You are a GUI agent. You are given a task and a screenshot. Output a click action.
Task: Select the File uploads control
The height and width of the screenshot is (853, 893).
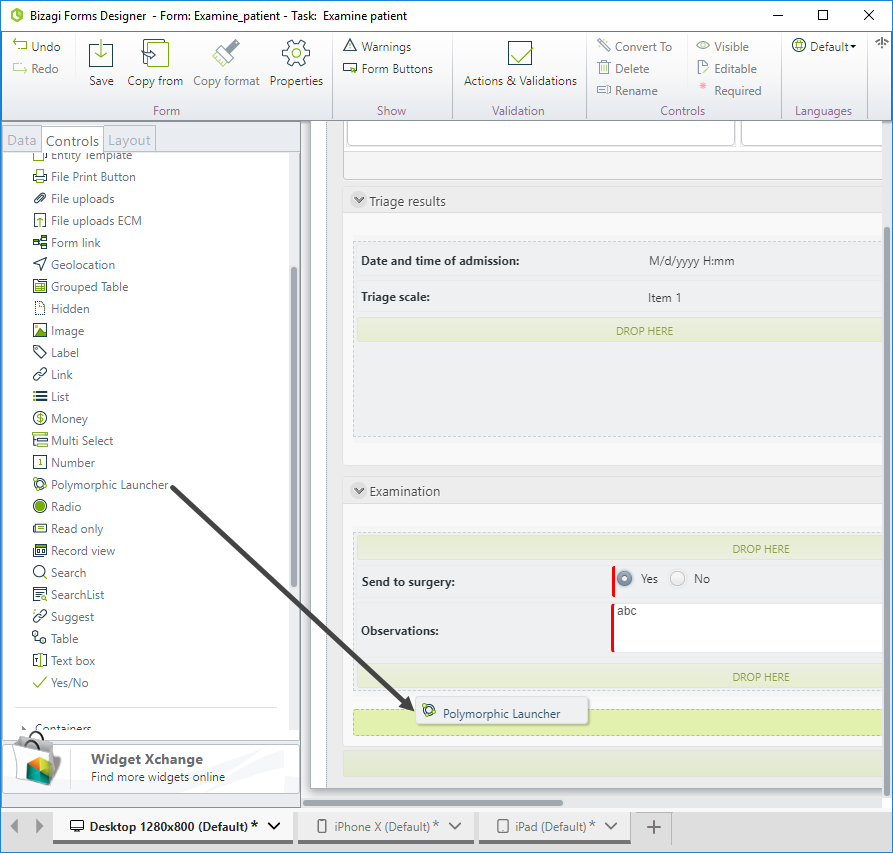73,199
